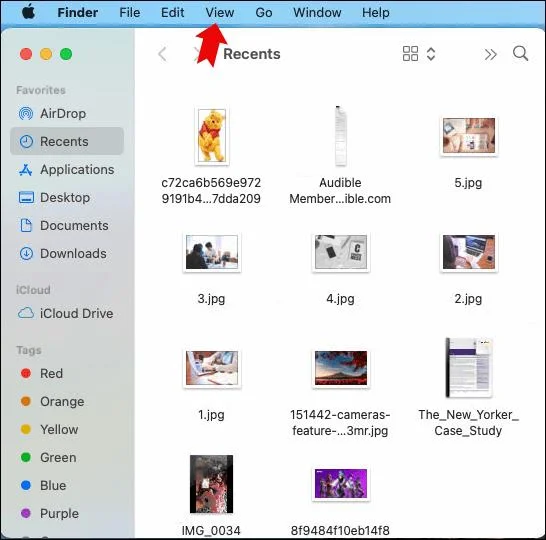Select the 1.jpg thumbnail
The image size is (546, 540).
pyautogui.click(x=212, y=368)
